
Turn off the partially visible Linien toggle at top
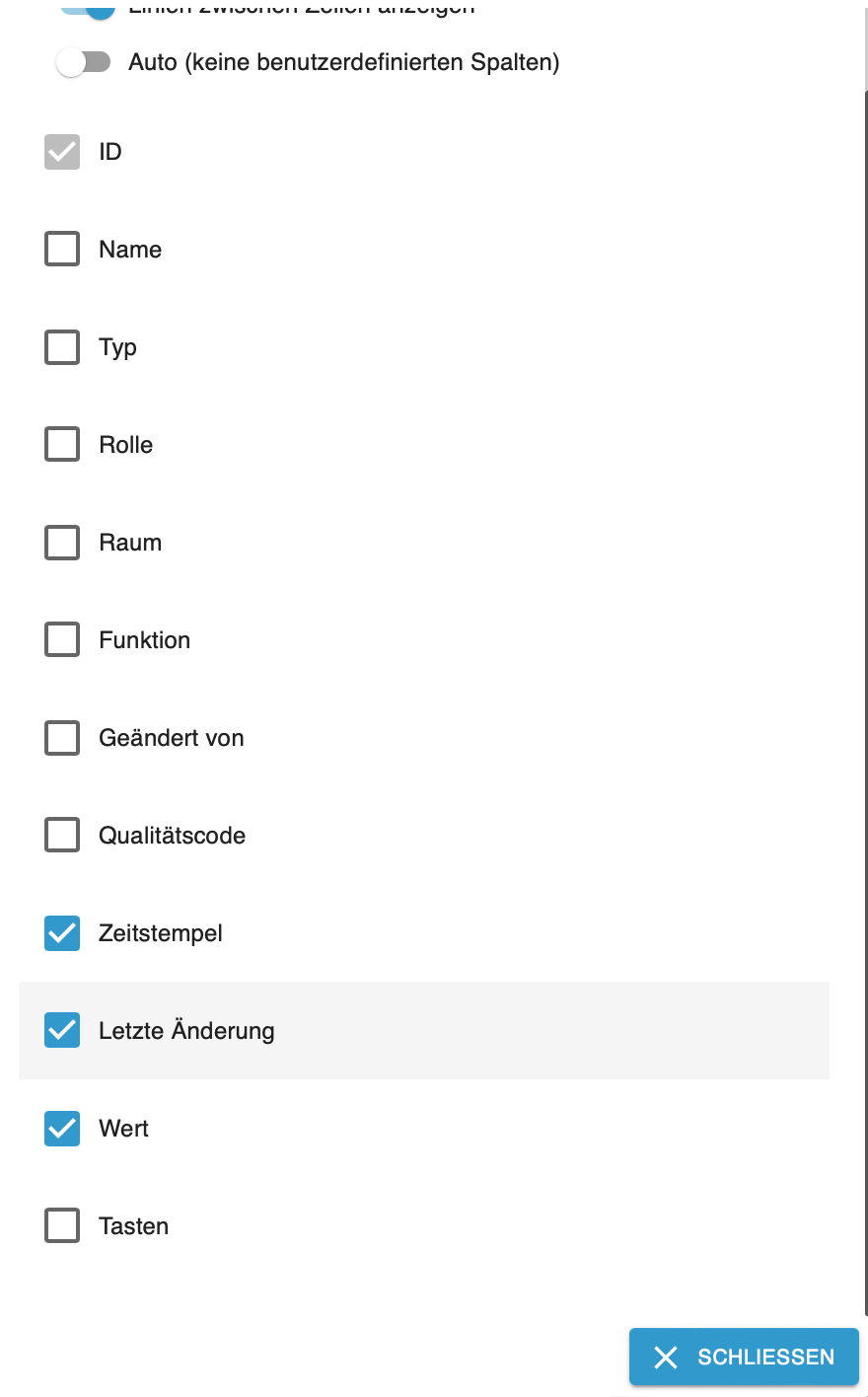[89, 8]
